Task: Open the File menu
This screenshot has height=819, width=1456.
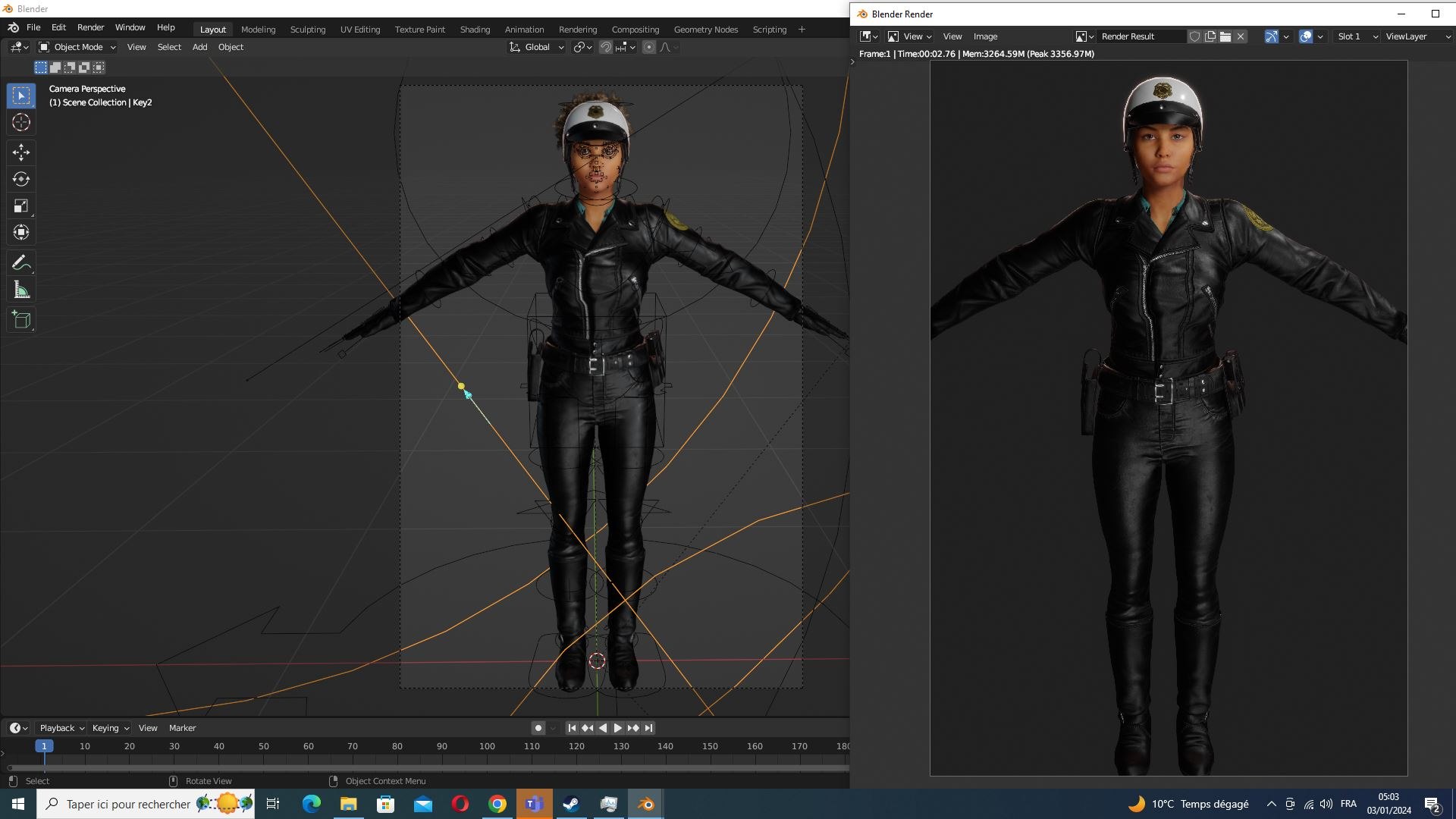Action: (33, 27)
